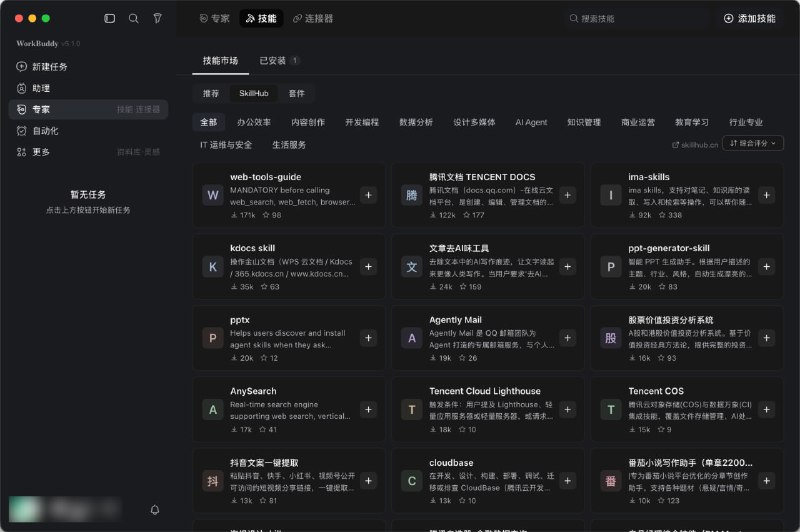Add the Tencent Cloud Lighthouse skill
This screenshot has height=532, width=800.
[567, 410]
